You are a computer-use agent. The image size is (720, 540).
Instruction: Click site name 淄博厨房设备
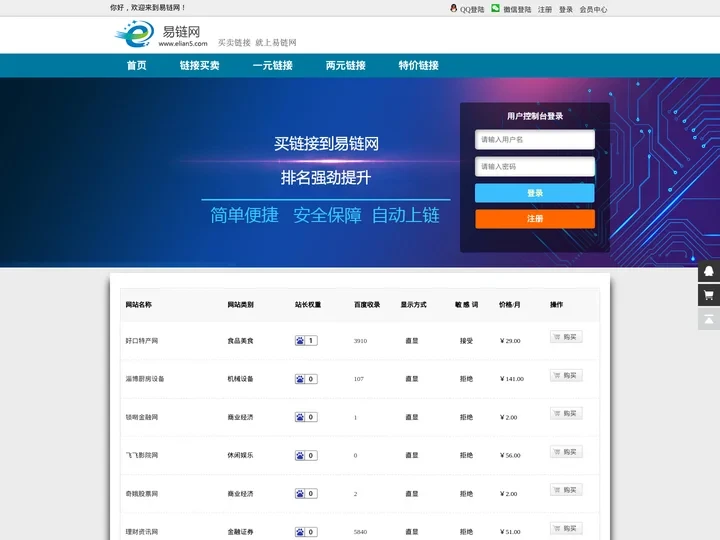pos(145,379)
